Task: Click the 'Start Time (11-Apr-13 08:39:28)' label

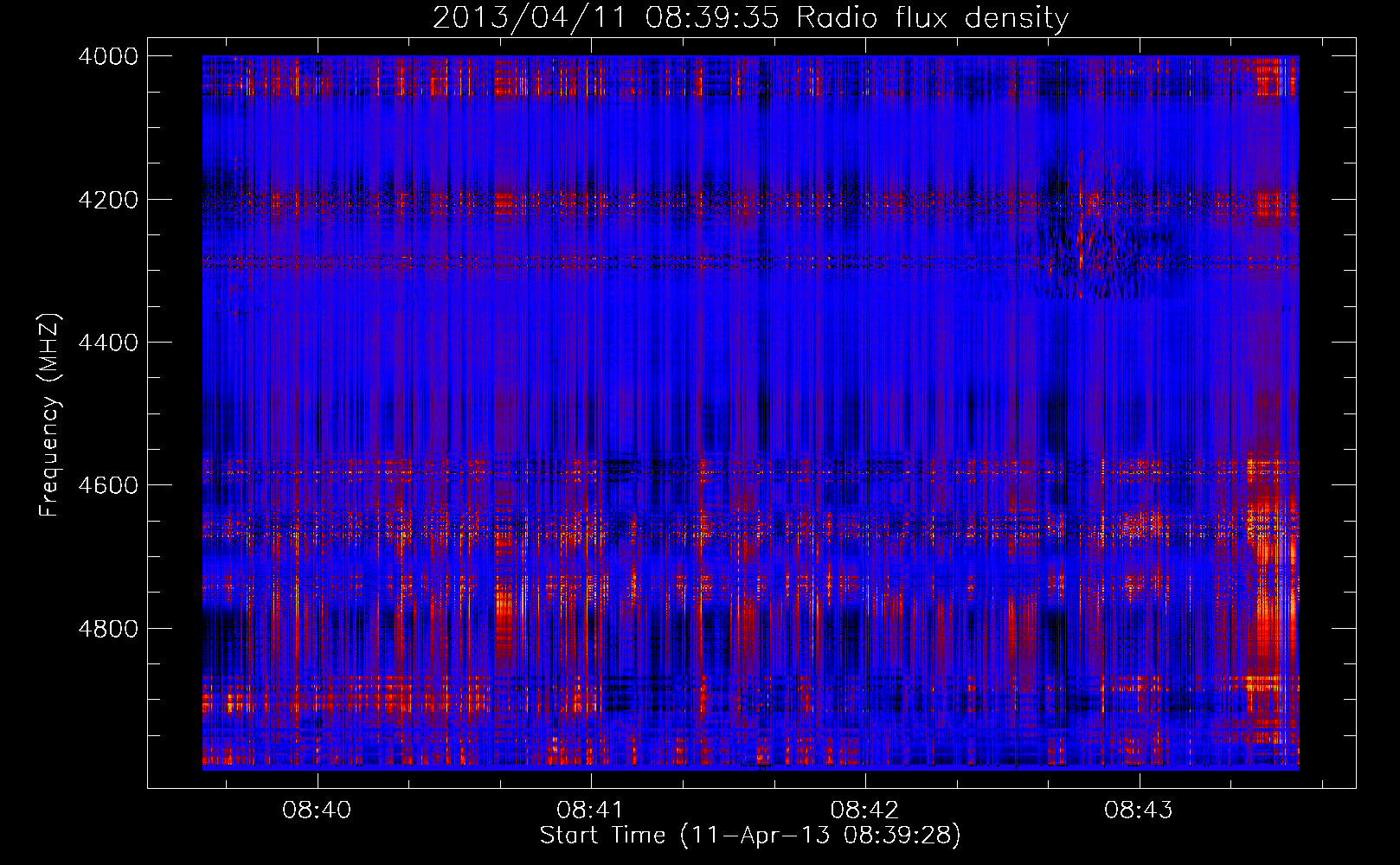Action: pos(750,836)
